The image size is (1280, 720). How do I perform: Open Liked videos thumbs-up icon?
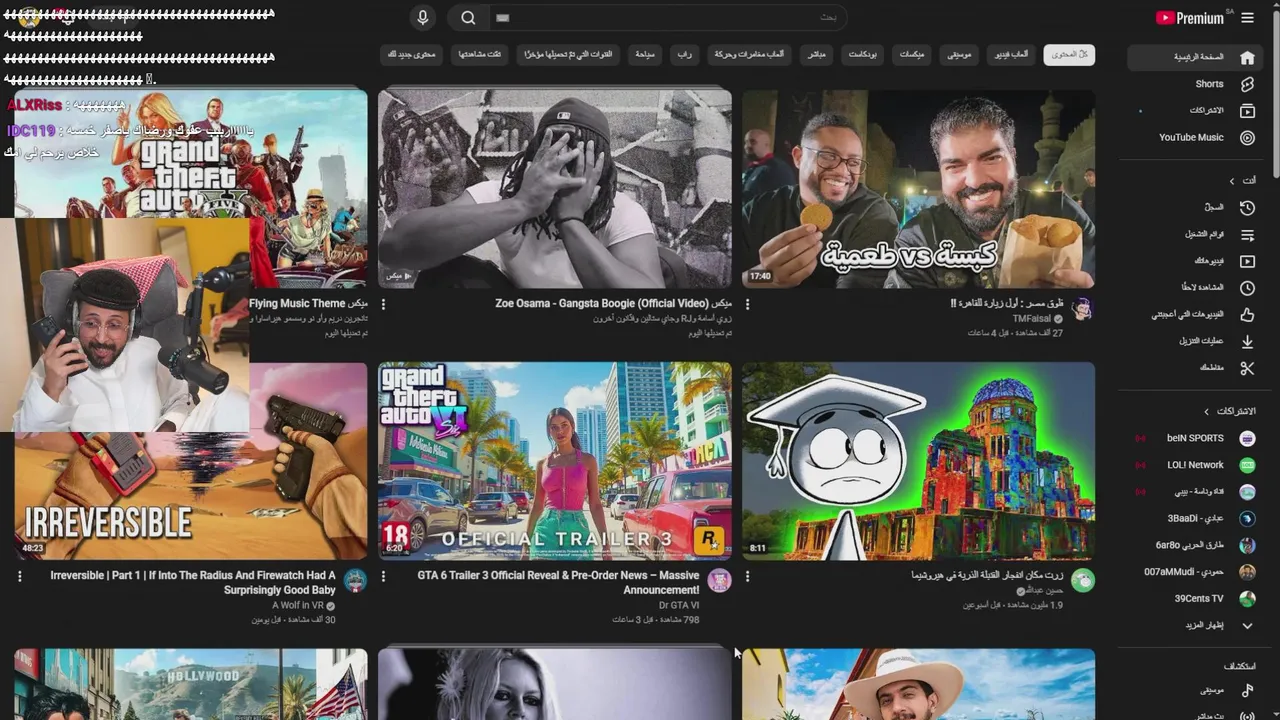tap(1247, 315)
